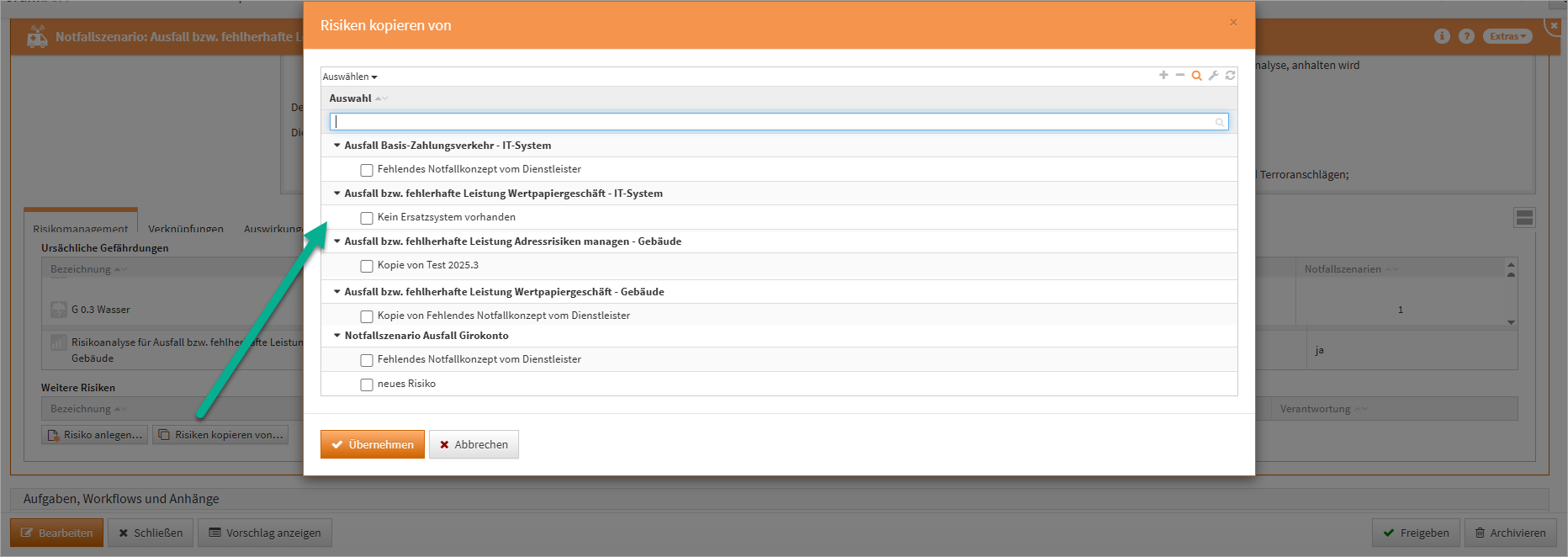Close the 'Risiken kopieren von' dialog with X

pos(1233,23)
